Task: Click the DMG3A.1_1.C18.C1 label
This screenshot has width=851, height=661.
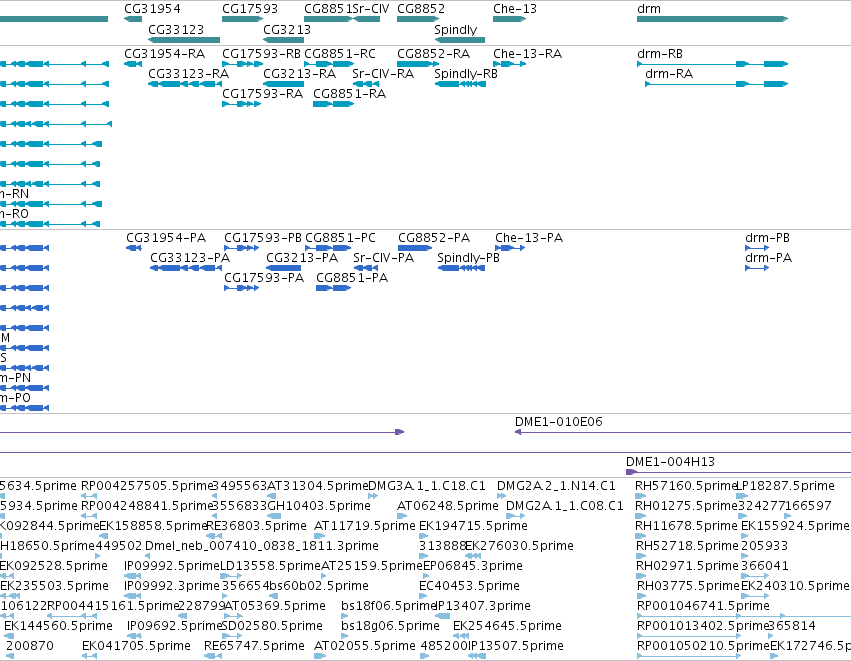Action: [x=427, y=486]
